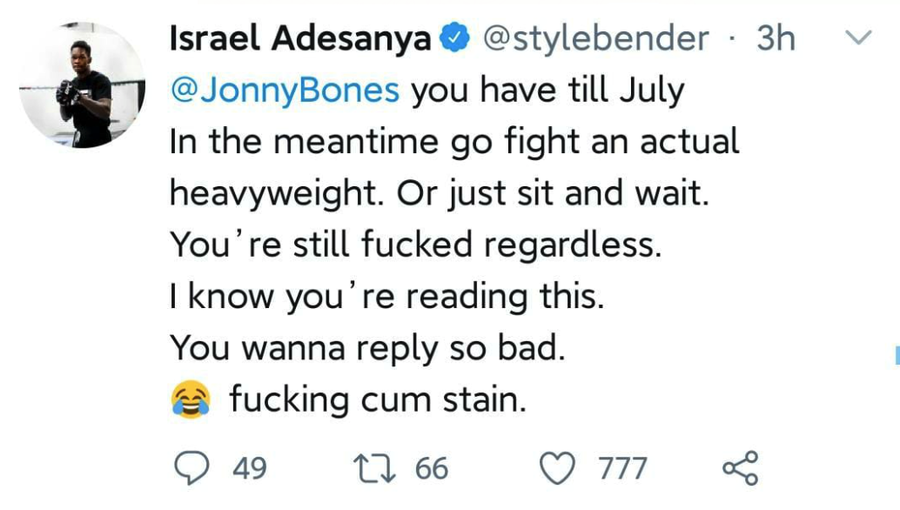Screen dimensions: 900x510
Task: Click the line "heavyweight. Or just sit and wait."
Action: coord(440,193)
